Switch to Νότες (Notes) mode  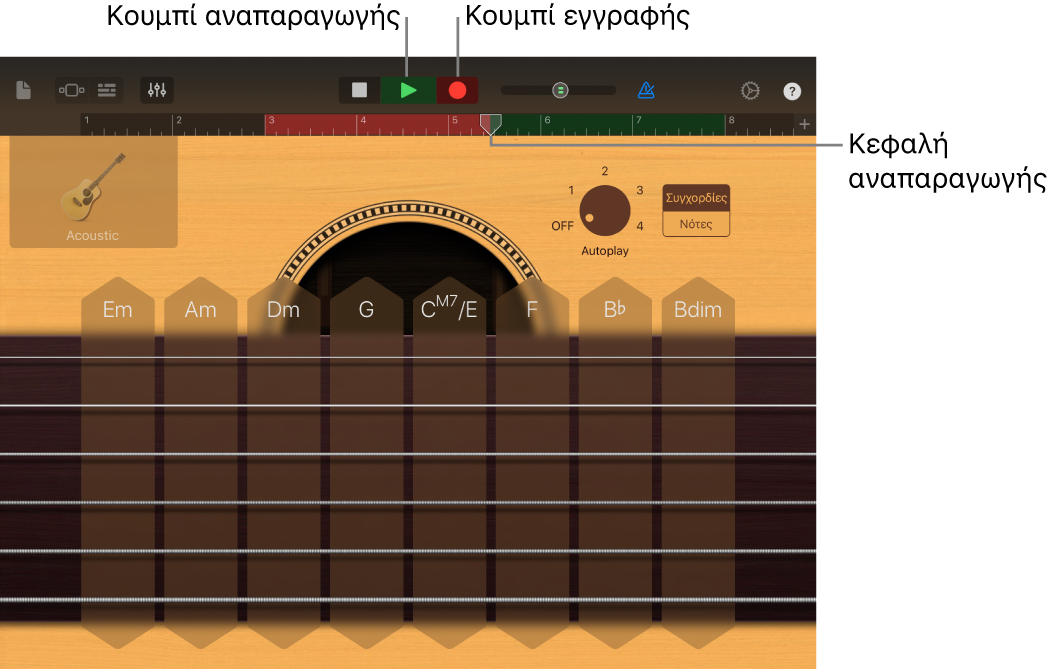point(696,224)
